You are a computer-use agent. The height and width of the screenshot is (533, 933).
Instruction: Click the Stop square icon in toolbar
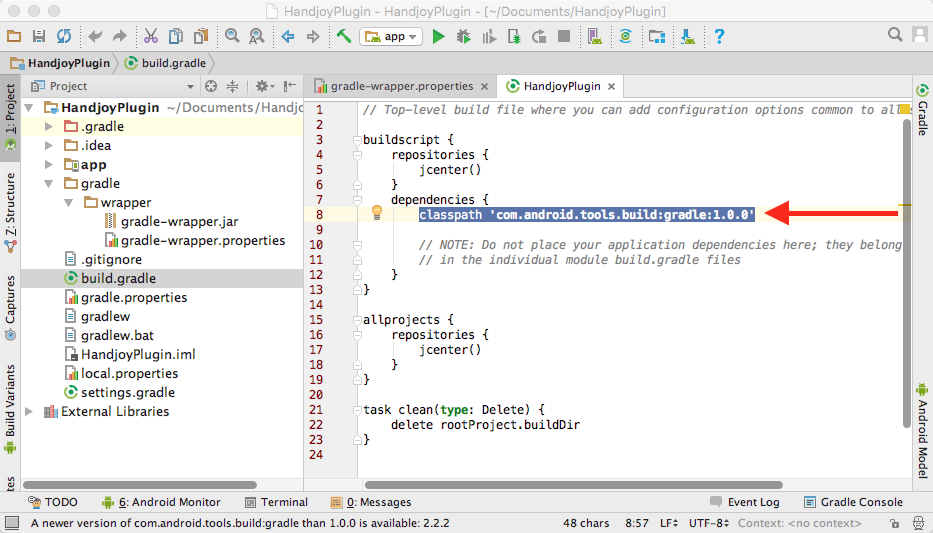tap(564, 37)
